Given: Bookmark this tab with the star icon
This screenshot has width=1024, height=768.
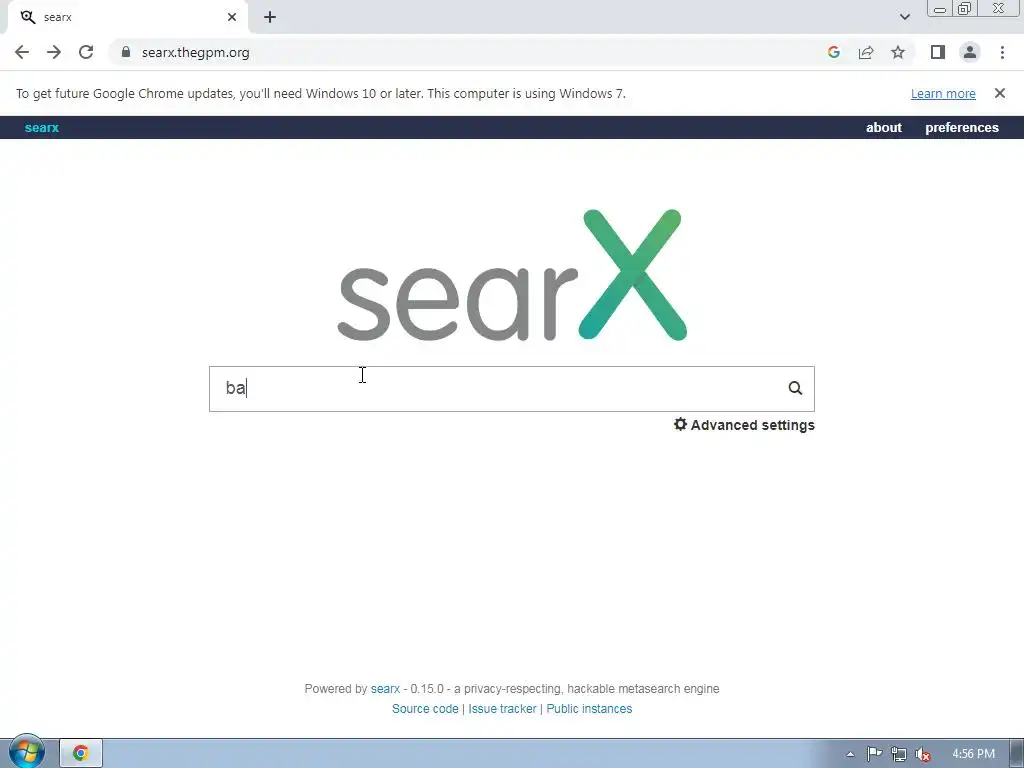Looking at the screenshot, I should pyautogui.click(x=898, y=52).
